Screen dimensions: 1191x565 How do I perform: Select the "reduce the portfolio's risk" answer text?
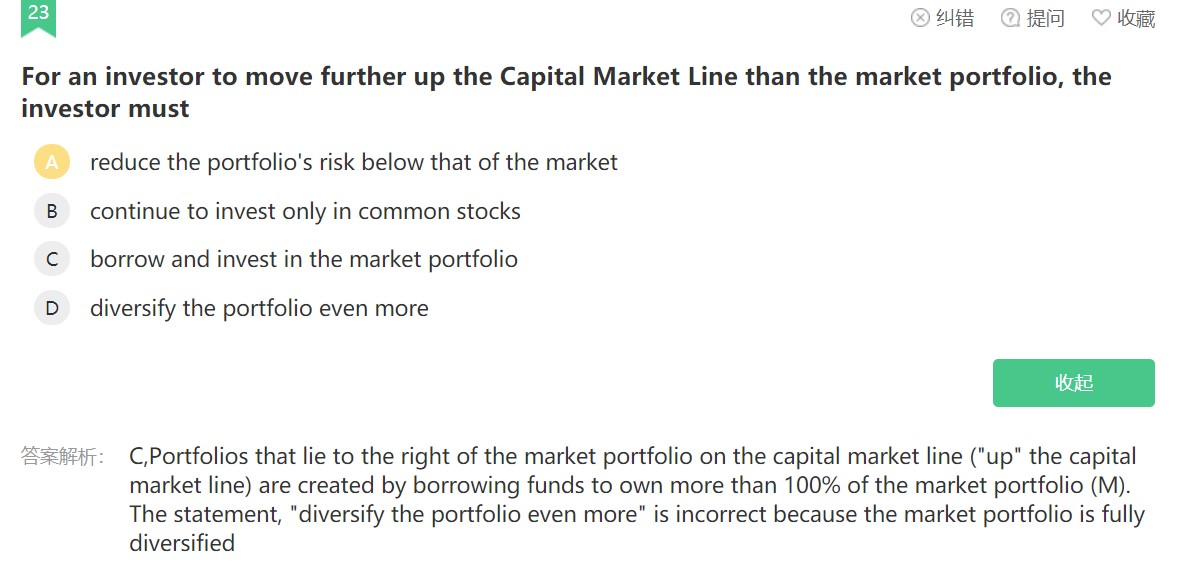click(354, 162)
